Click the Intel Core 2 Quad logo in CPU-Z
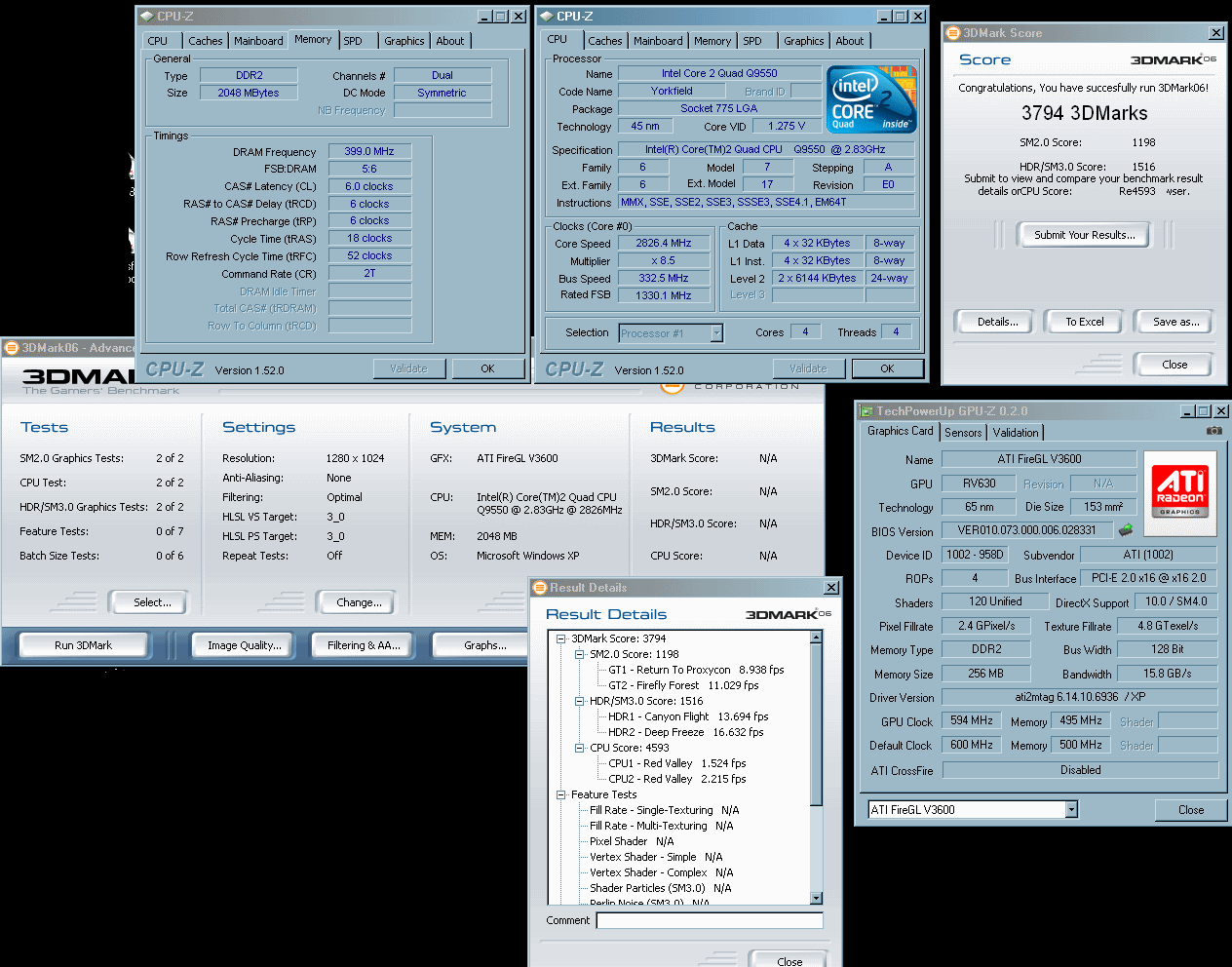The image size is (1232, 967). 871,99
